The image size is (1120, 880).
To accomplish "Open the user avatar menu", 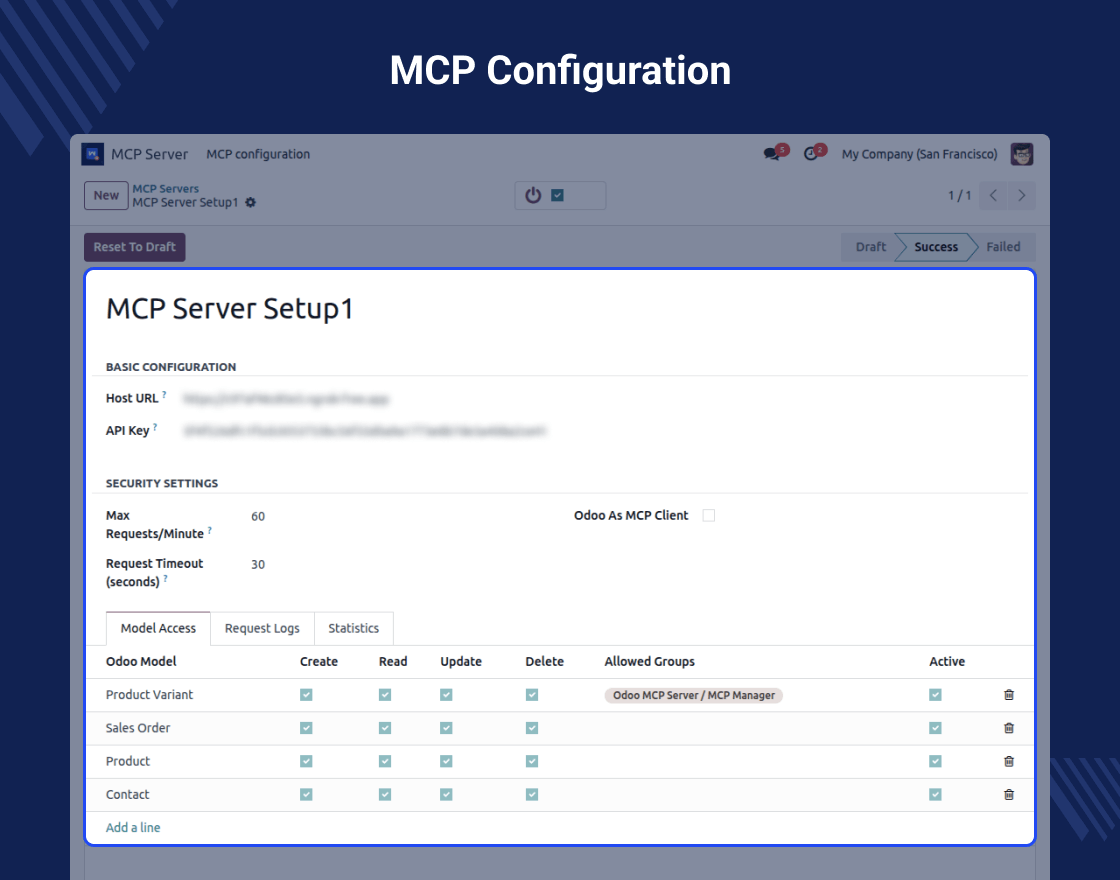I will (1021, 154).
